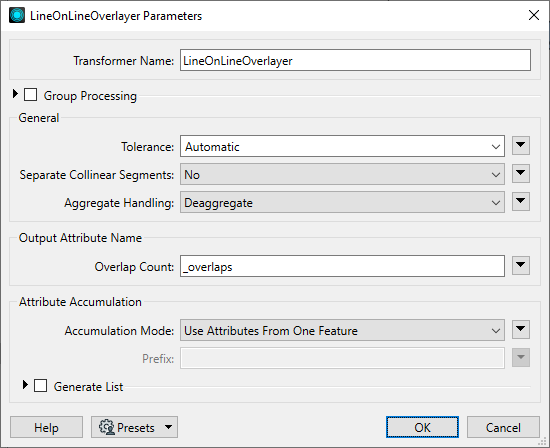Open Separate Collinear Segments dropdown showing No
Image resolution: width=550 pixels, height=448 pixels.
click(x=342, y=174)
